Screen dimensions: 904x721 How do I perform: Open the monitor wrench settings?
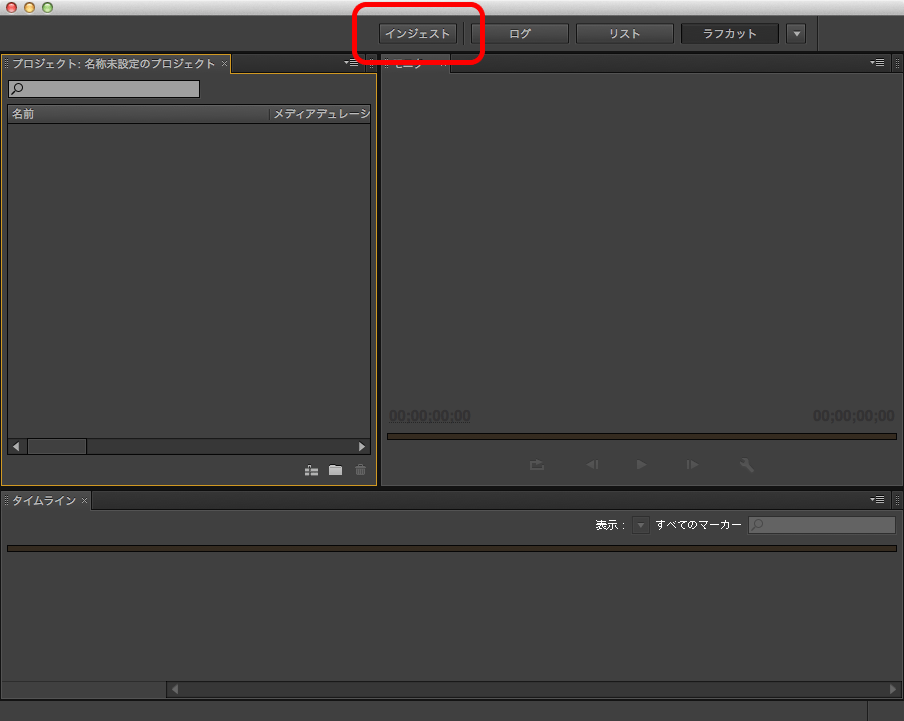(x=746, y=465)
